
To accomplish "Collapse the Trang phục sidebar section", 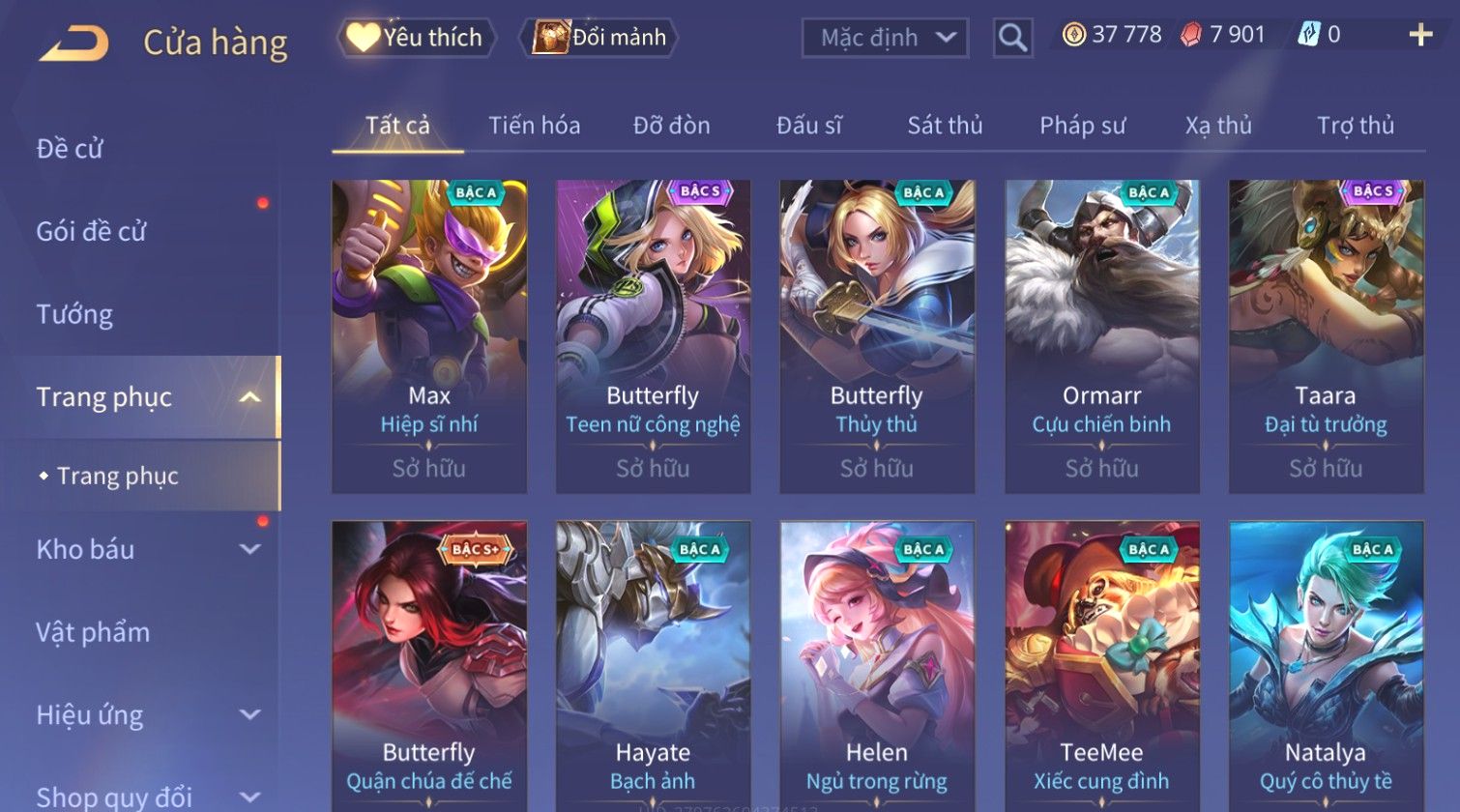I will [249, 397].
